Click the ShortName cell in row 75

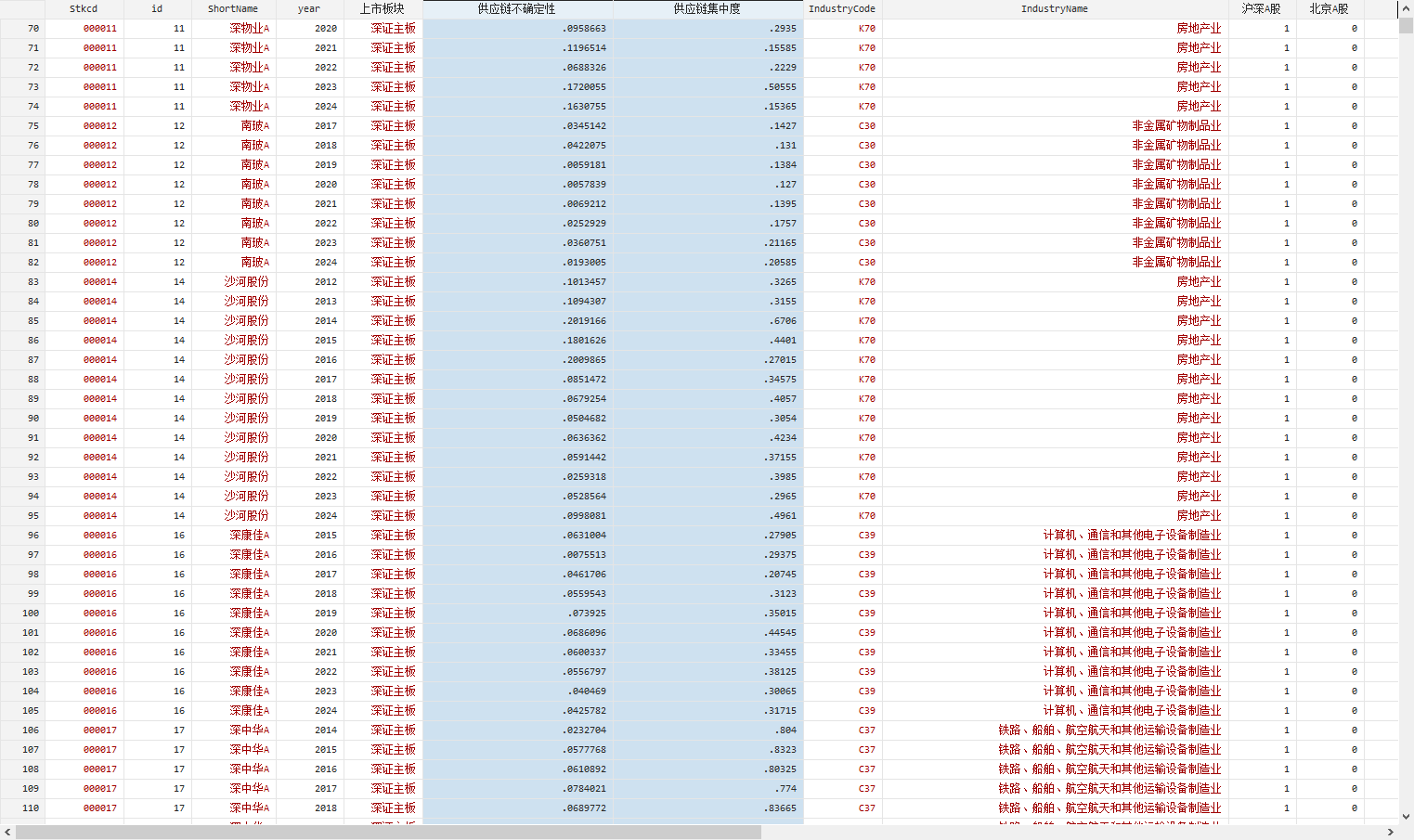click(x=233, y=125)
